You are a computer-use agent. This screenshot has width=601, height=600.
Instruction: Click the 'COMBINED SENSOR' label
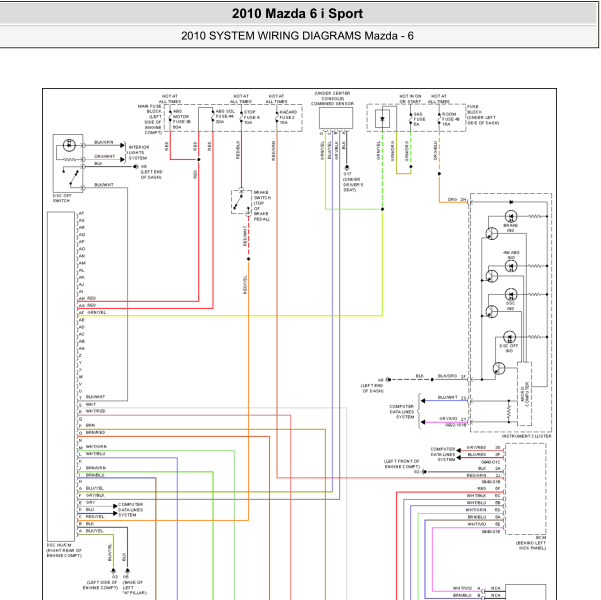(332, 104)
